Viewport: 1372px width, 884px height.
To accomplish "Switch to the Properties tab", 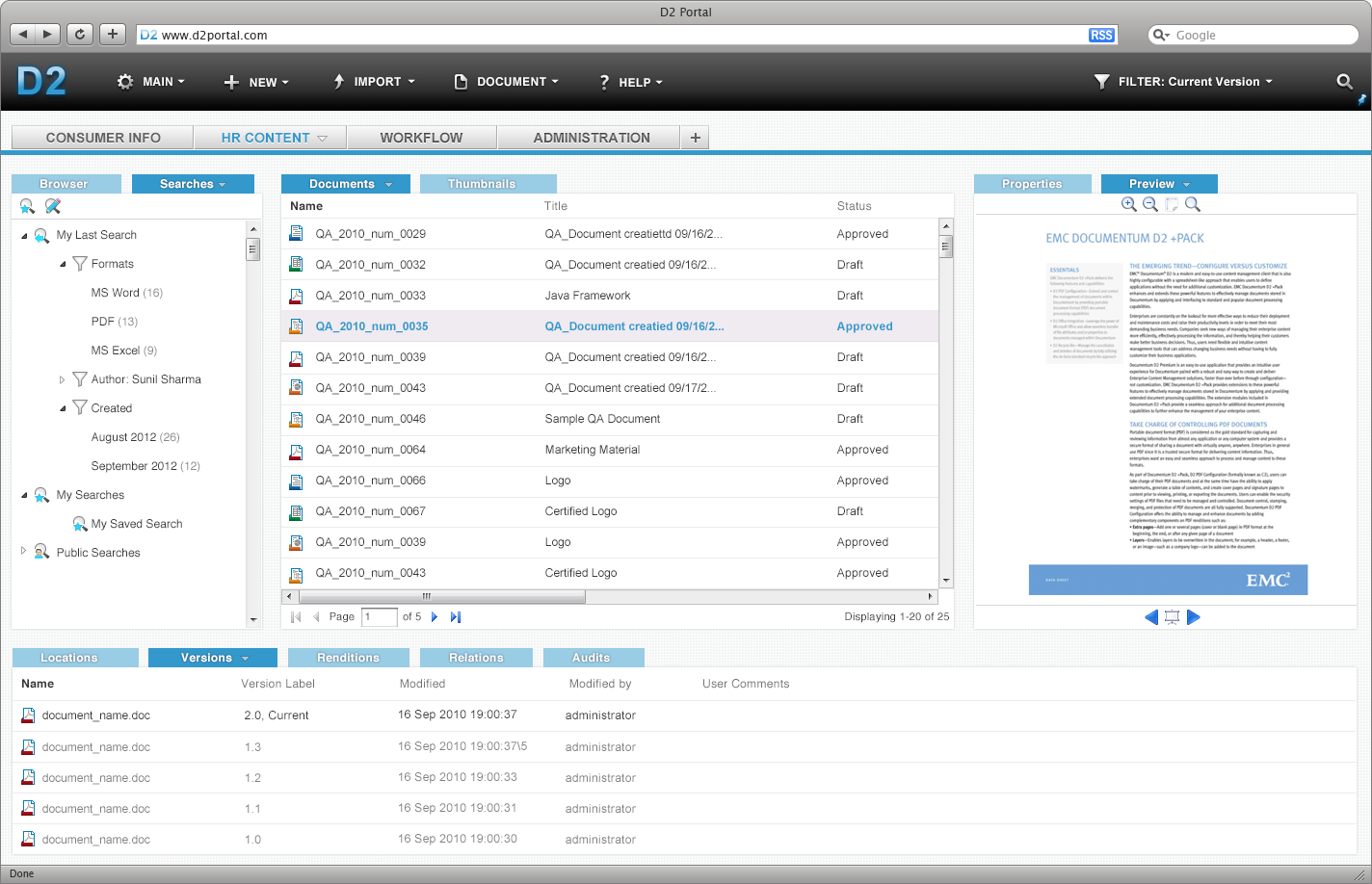I will (1032, 184).
